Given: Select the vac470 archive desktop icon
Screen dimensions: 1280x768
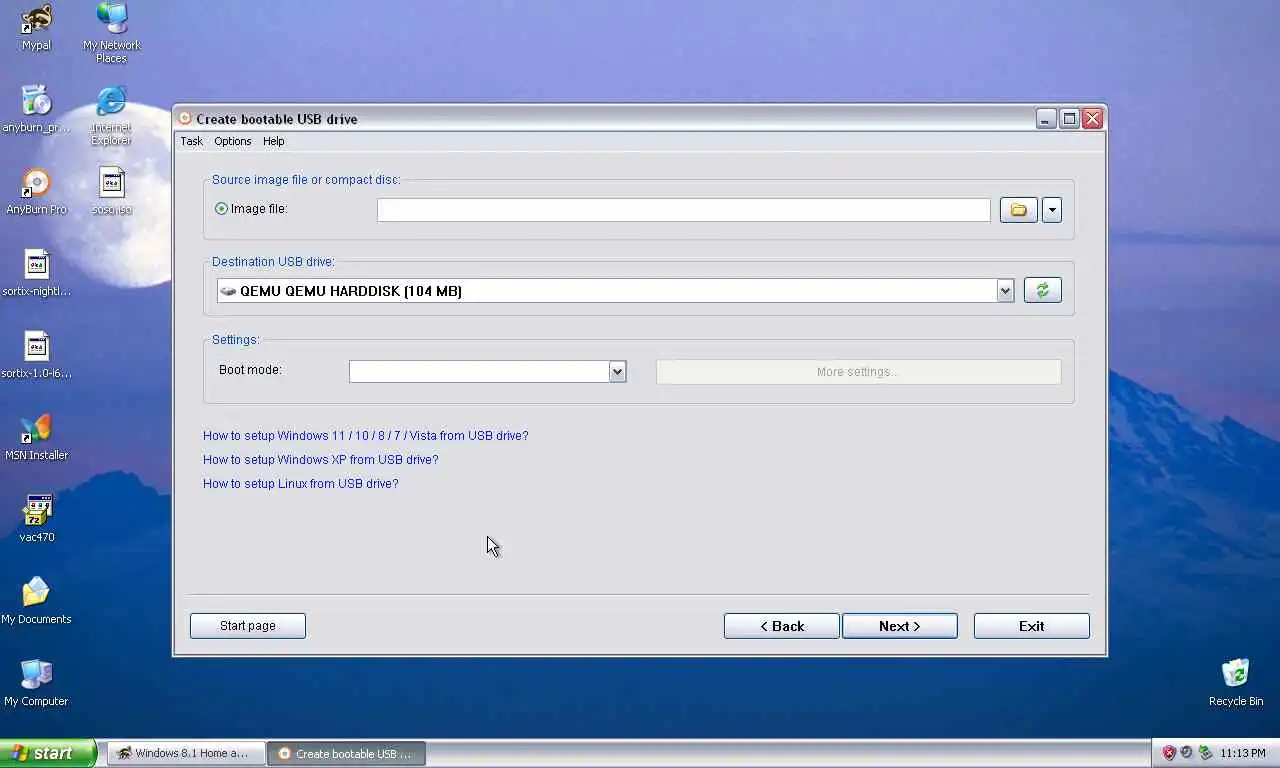Looking at the screenshot, I should click(37, 519).
